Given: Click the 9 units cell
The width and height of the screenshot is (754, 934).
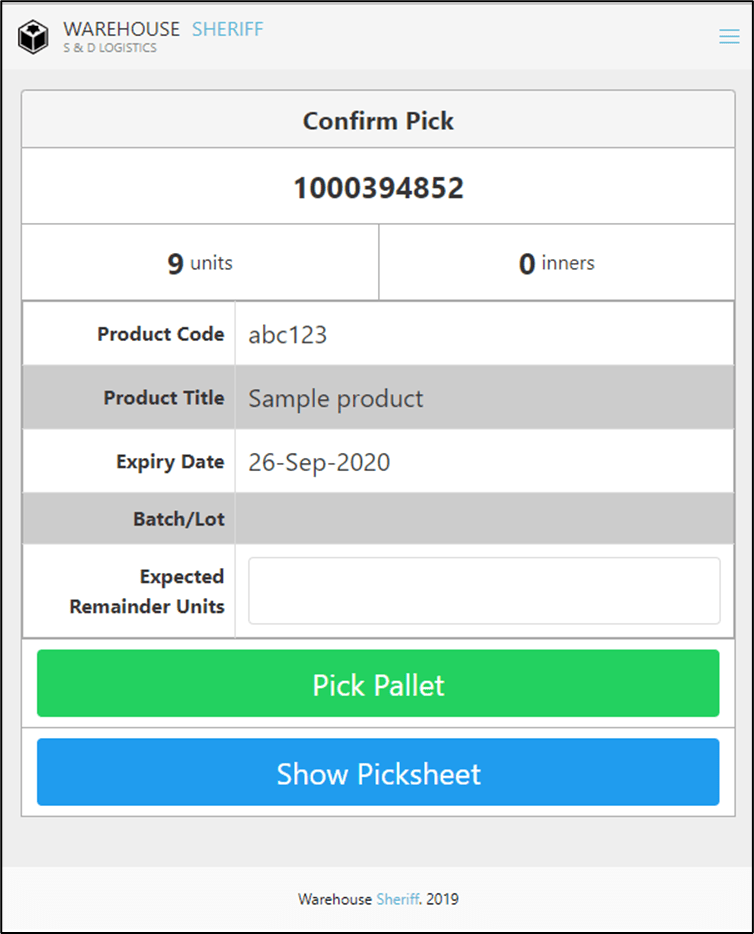Looking at the screenshot, I should click(200, 264).
